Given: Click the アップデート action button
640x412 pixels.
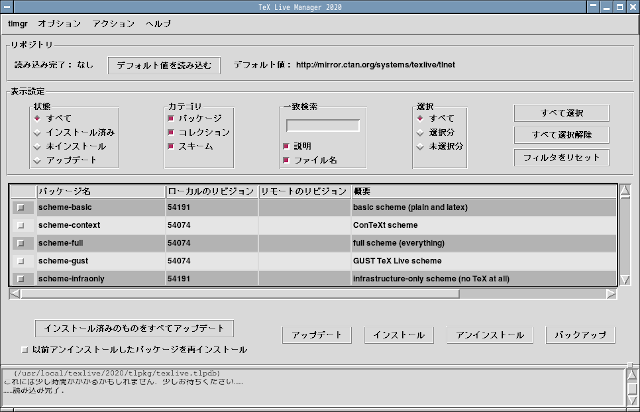Looking at the screenshot, I should (317, 335).
